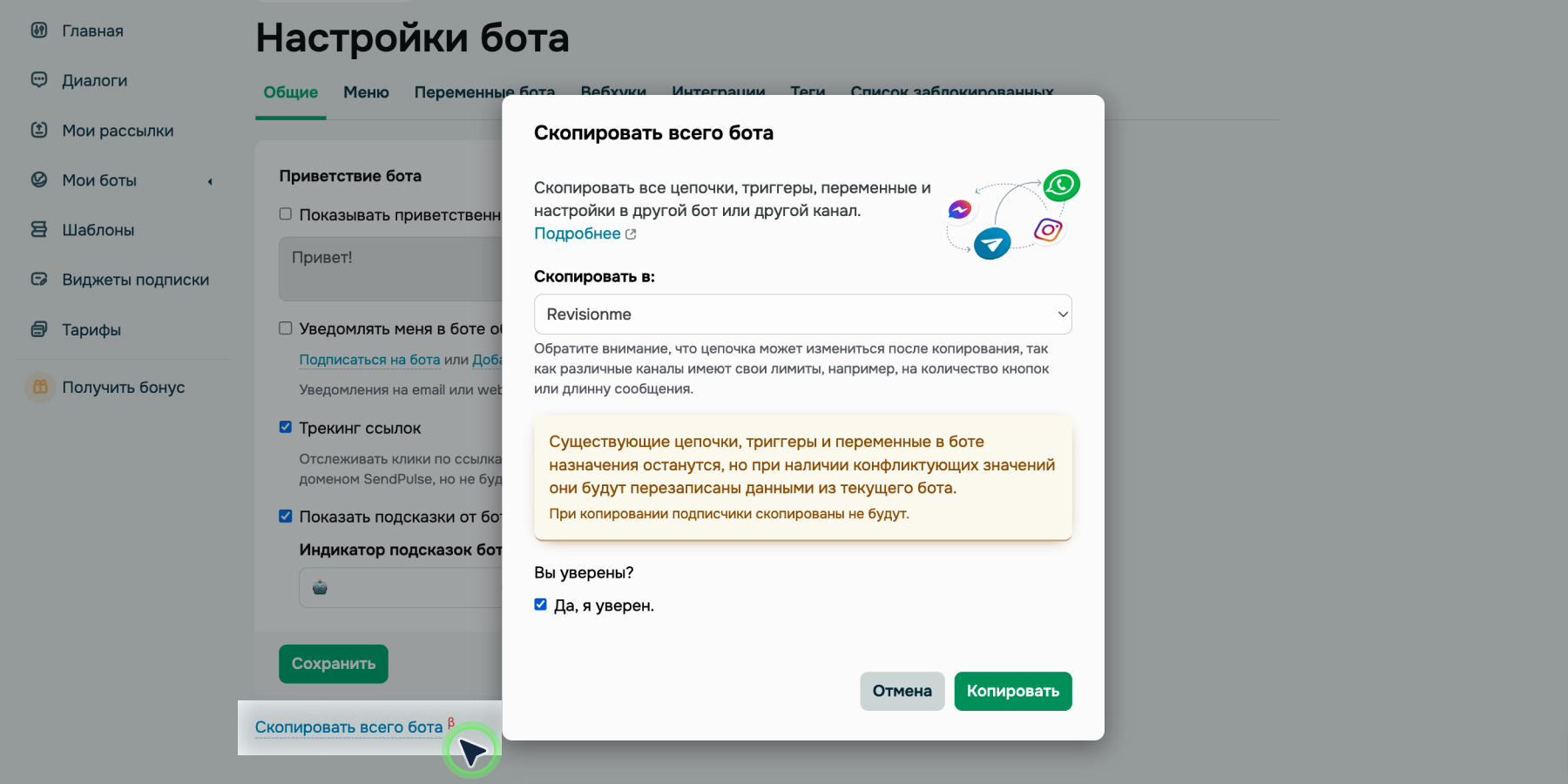The height and width of the screenshot is (784, 1568).
Task: Enable the Показывать приветственное сообщение checkbox
Action: [x=284, y=213]
